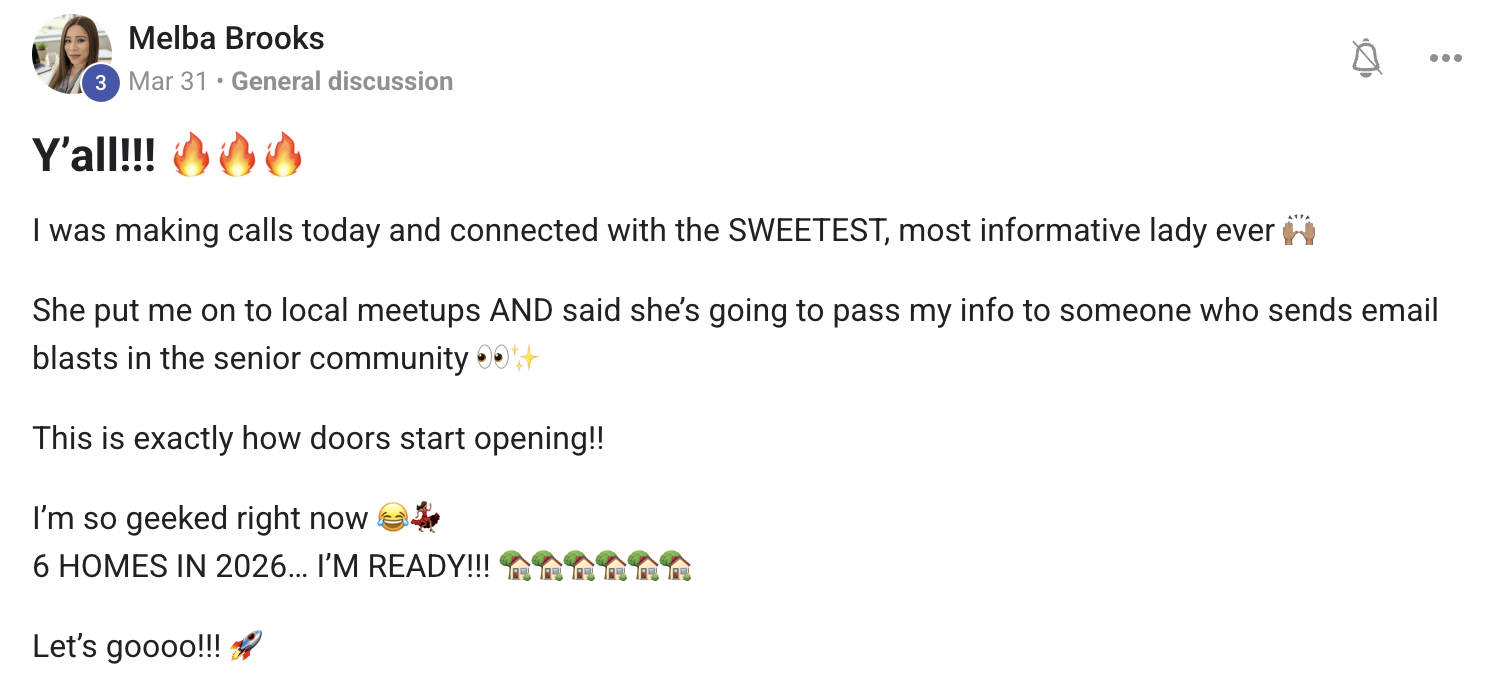Click the level 3 badge on avatar
1498x692 pixels.
[100, 84]
